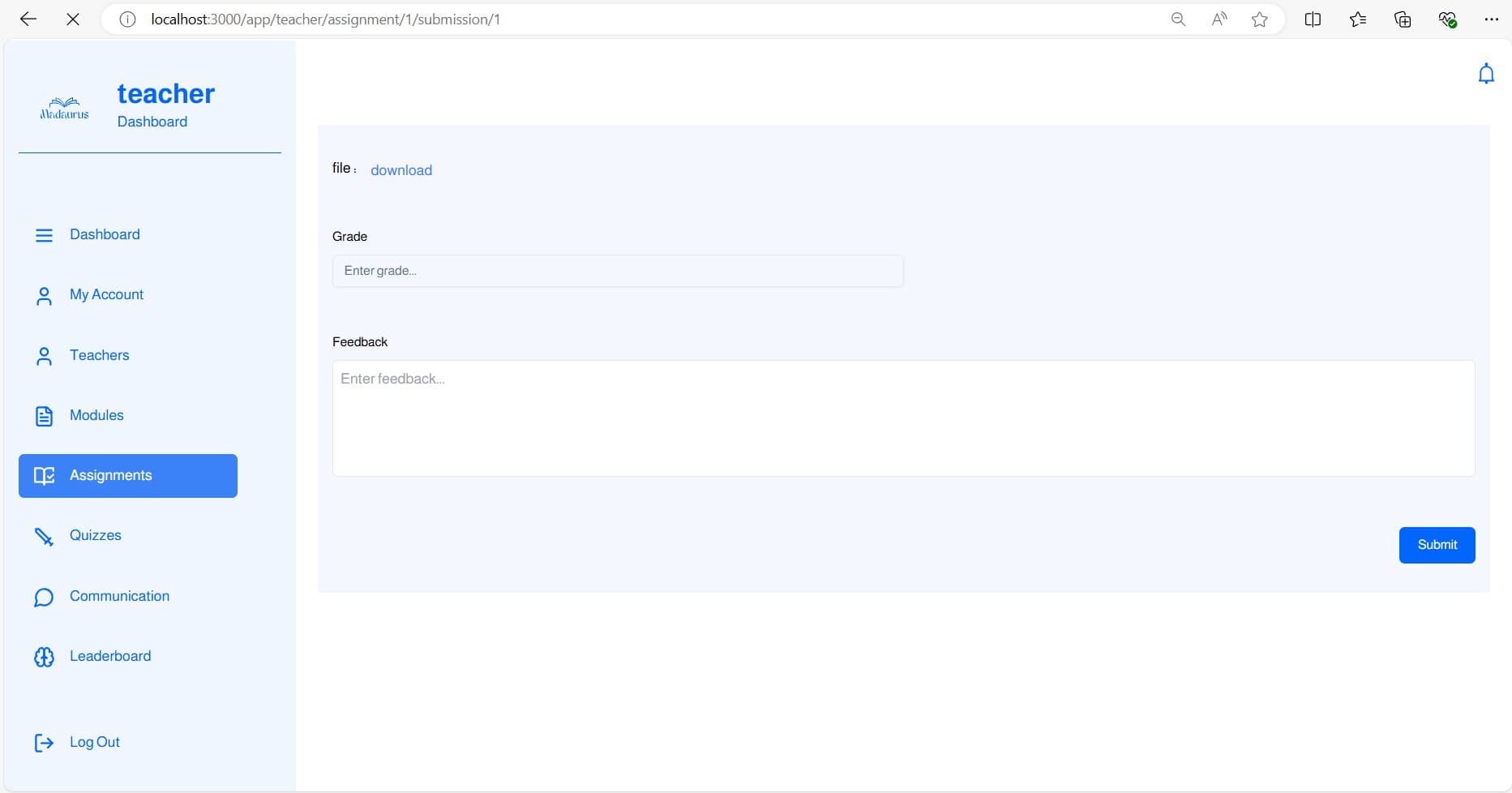Click the Quizzes pencil icon
This screenshot has height=793, width=1512.
click(44, 536)
